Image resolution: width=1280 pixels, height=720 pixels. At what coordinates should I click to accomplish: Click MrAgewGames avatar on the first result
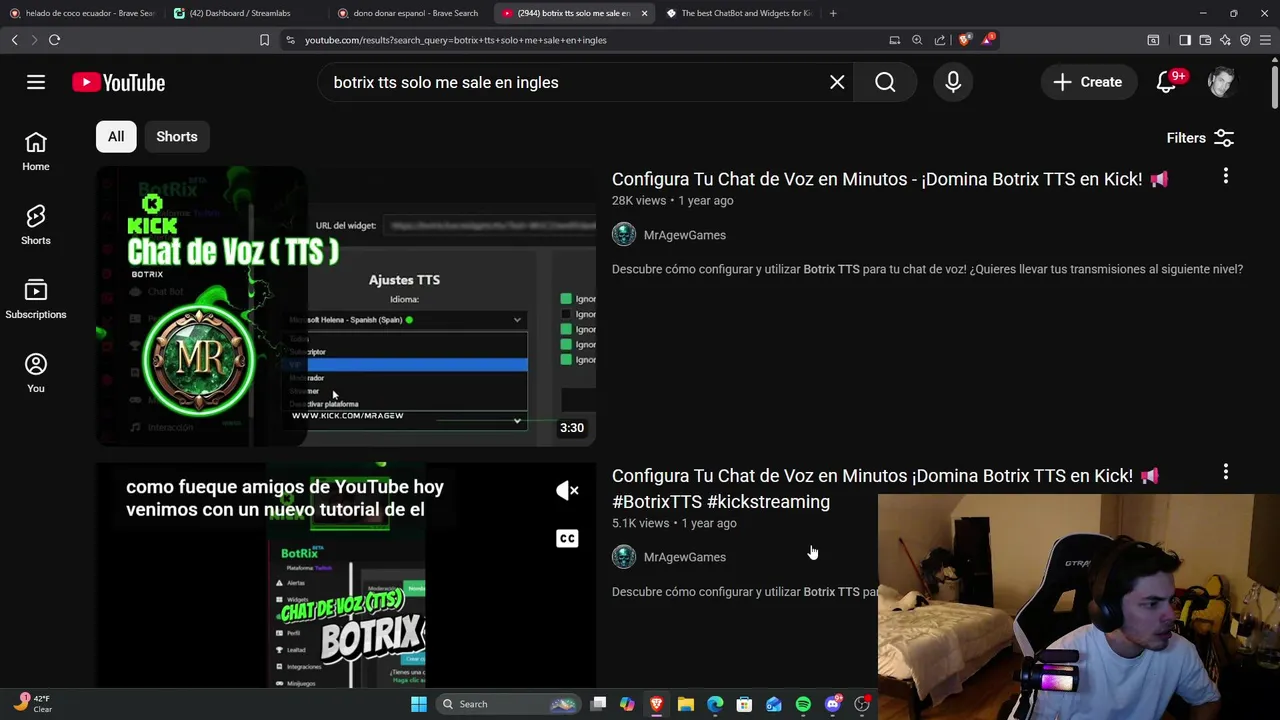pyautogui.click(x=624, y=235)
